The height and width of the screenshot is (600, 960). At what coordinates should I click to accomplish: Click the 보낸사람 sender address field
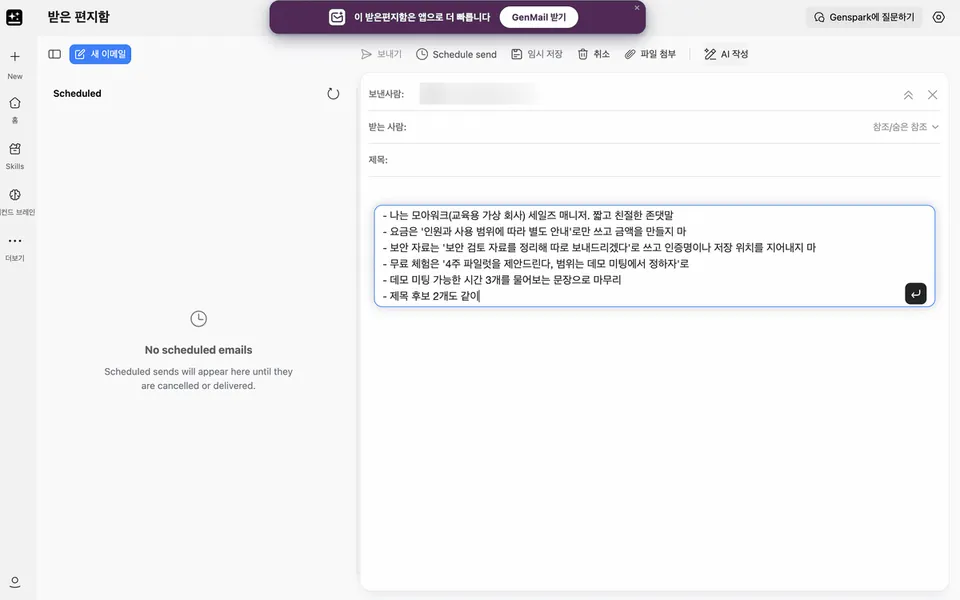(478, 94)
